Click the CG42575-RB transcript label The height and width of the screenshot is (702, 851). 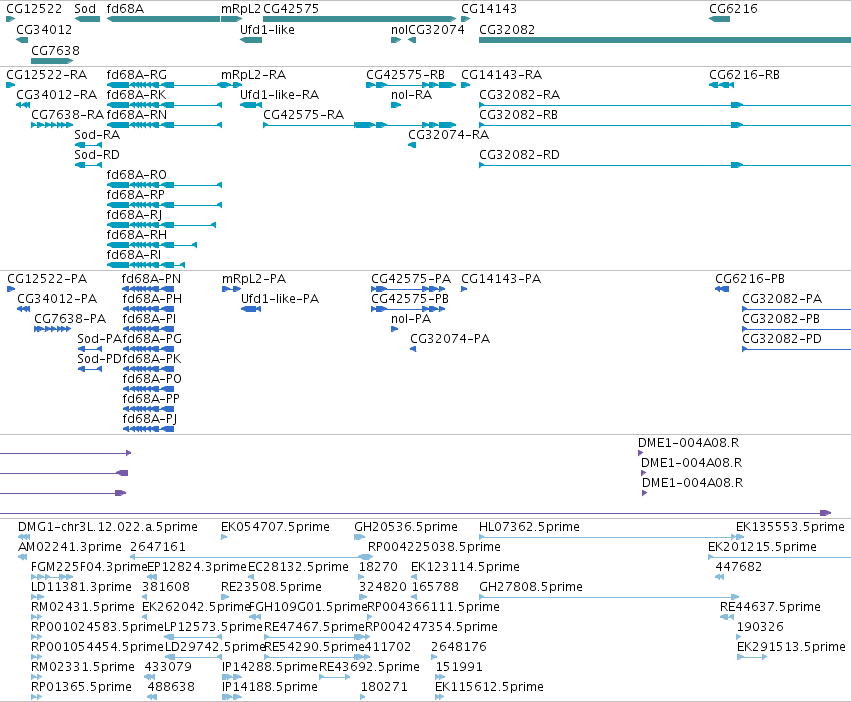pos(405,74)
